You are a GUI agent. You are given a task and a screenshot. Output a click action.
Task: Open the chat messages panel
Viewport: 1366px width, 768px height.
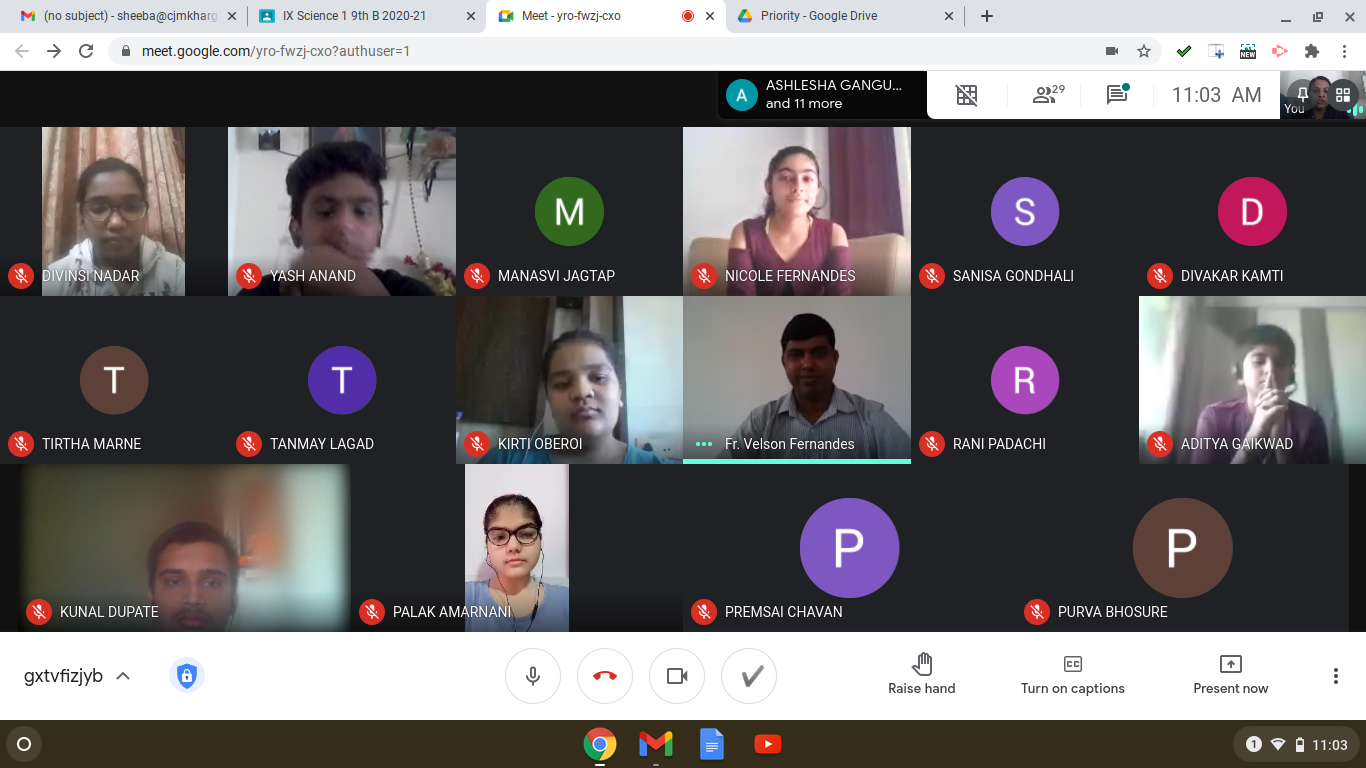pos(1118,95)
